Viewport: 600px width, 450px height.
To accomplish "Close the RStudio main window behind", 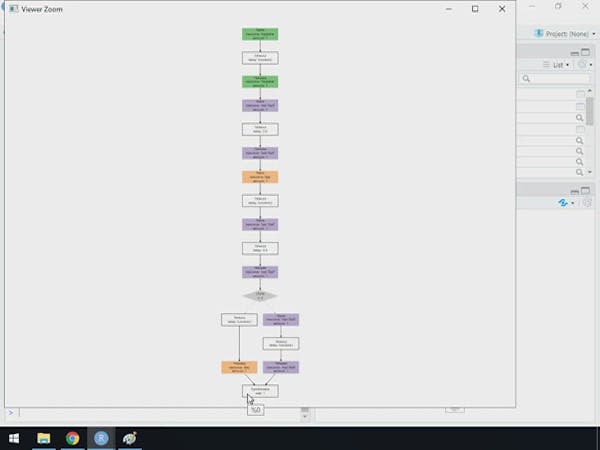I will [x=585, y=6].
